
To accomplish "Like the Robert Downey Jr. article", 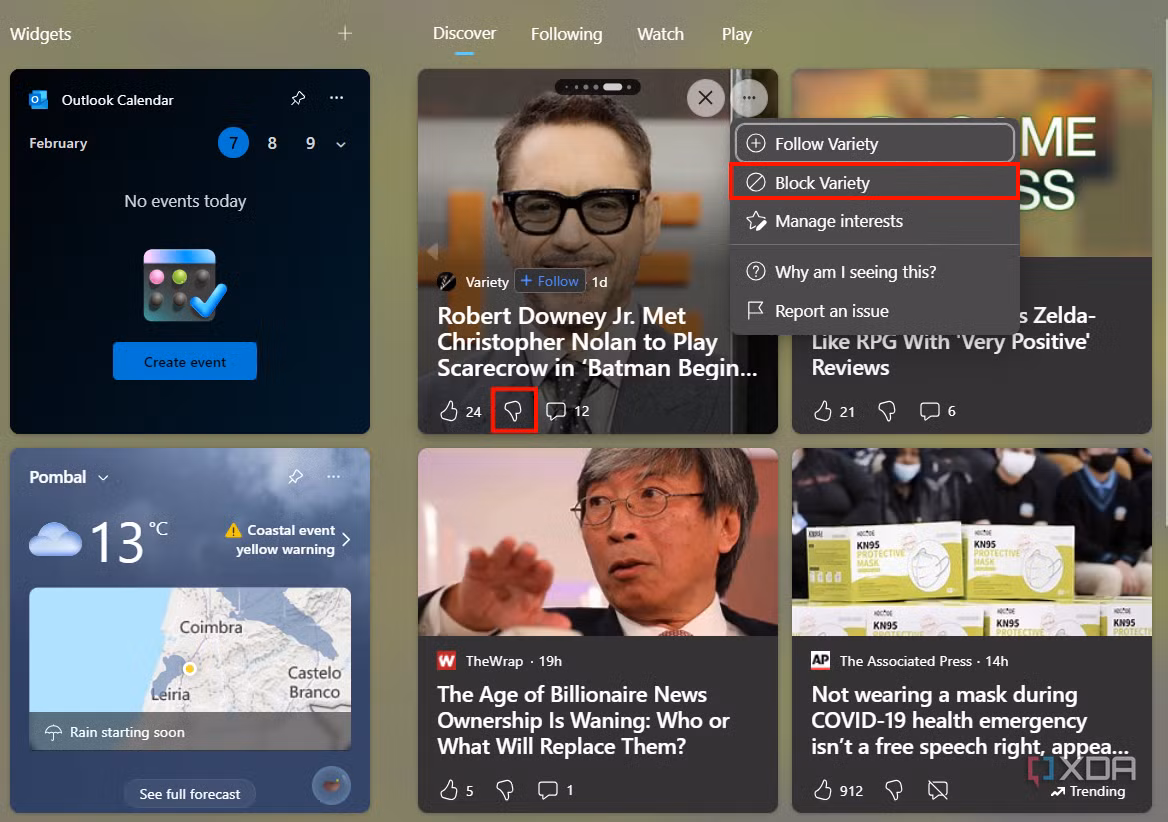I will point(448,411).
